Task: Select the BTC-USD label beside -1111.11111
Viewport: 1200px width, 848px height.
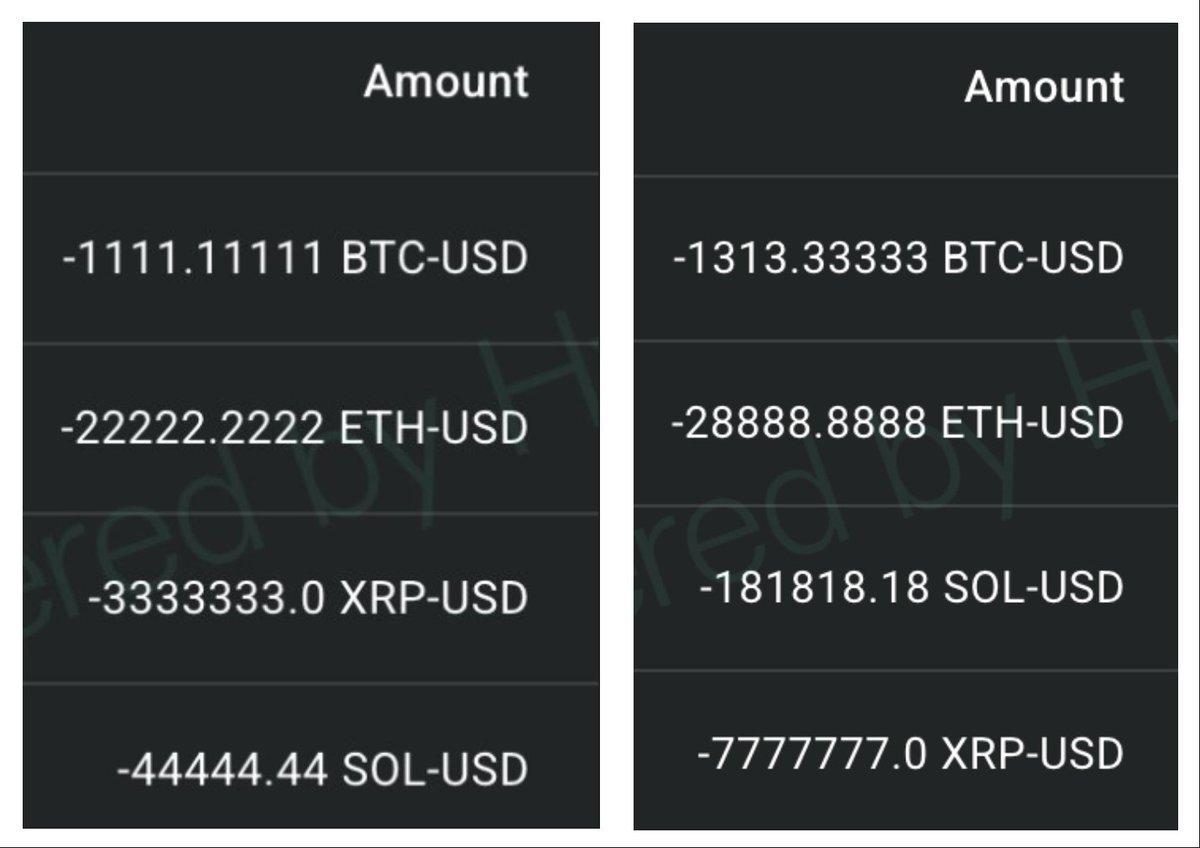Action: pyautogui.click(x=434, y=259)
